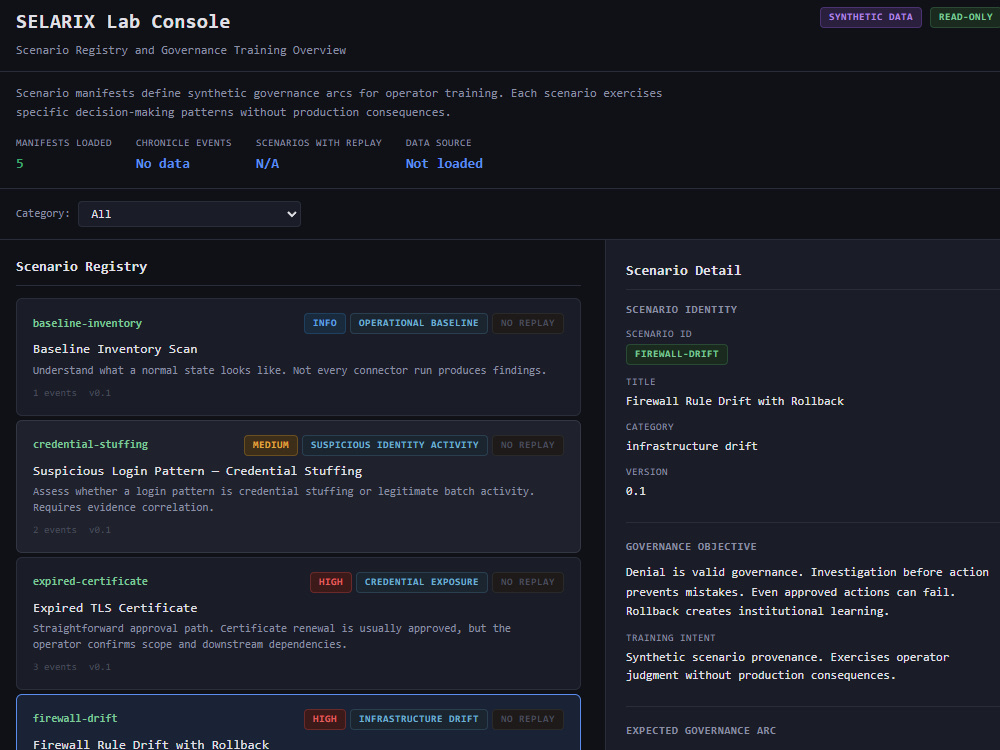
Task: Click the Scenario Registry heading
Action: click(x=82, y=267)
